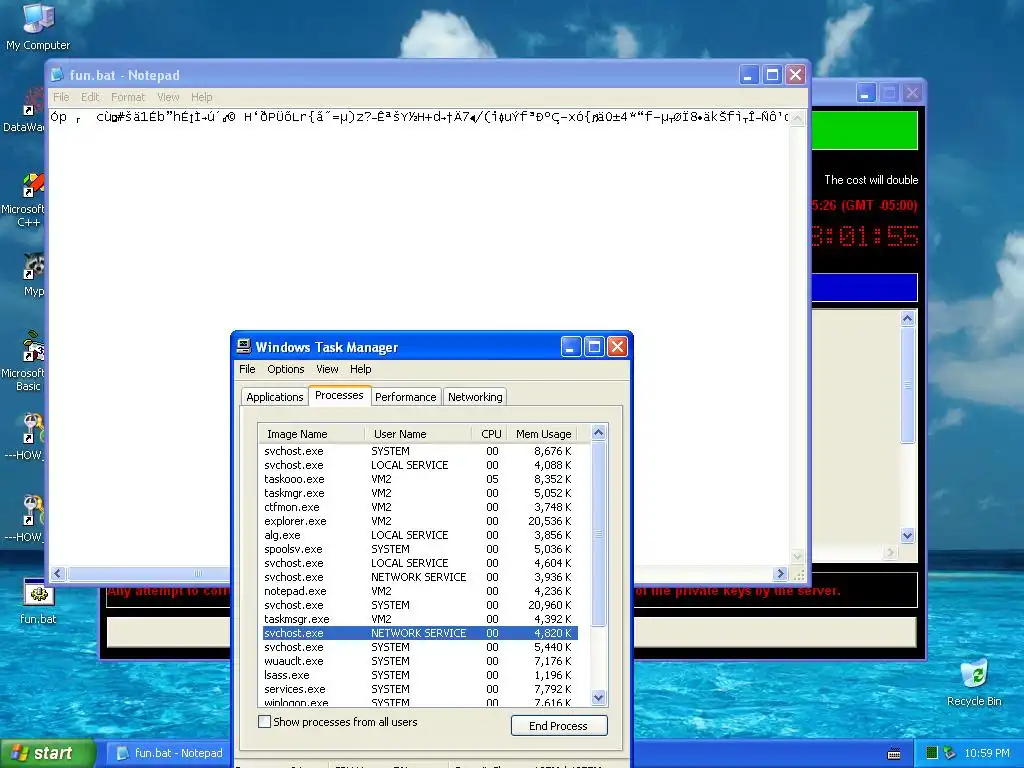Sort processes by CPU column
This screenshot has height=768, width=1024.
[x=490, y=434]
